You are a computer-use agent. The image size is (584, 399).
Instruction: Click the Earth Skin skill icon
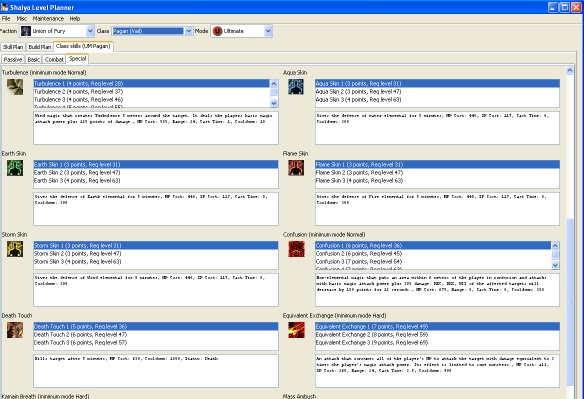click(x=15, y=168)
